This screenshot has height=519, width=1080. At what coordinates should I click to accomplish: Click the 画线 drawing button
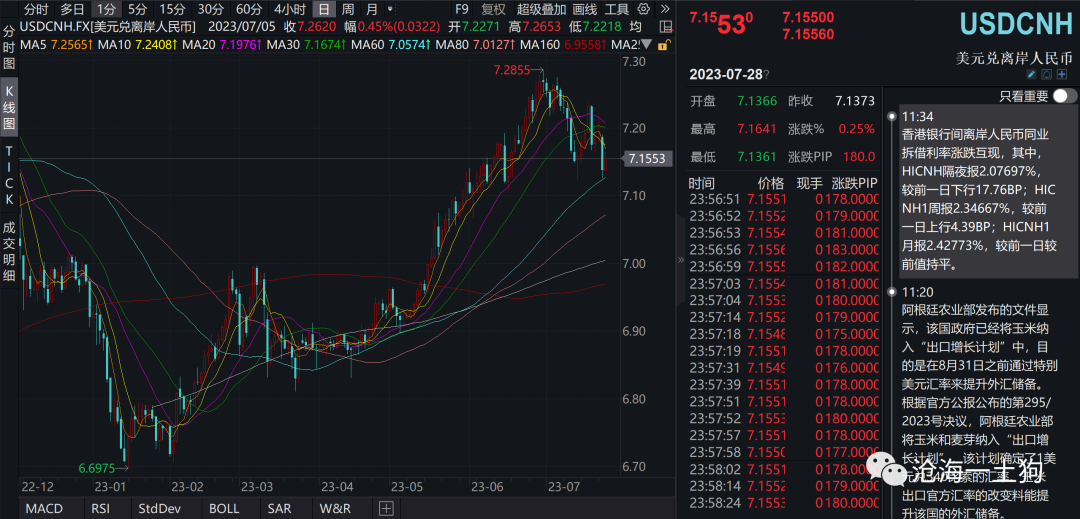coord(585,9)
